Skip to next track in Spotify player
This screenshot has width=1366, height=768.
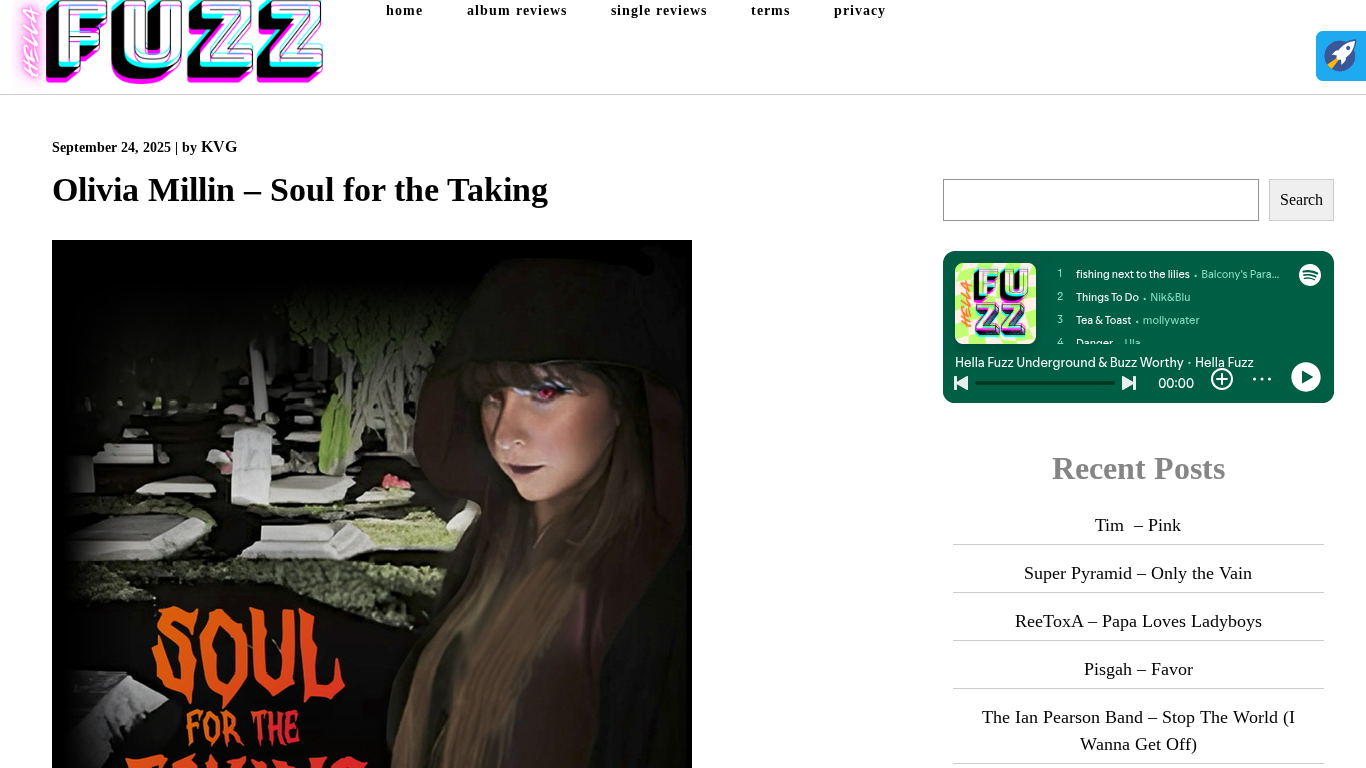tap(1129, 383)
